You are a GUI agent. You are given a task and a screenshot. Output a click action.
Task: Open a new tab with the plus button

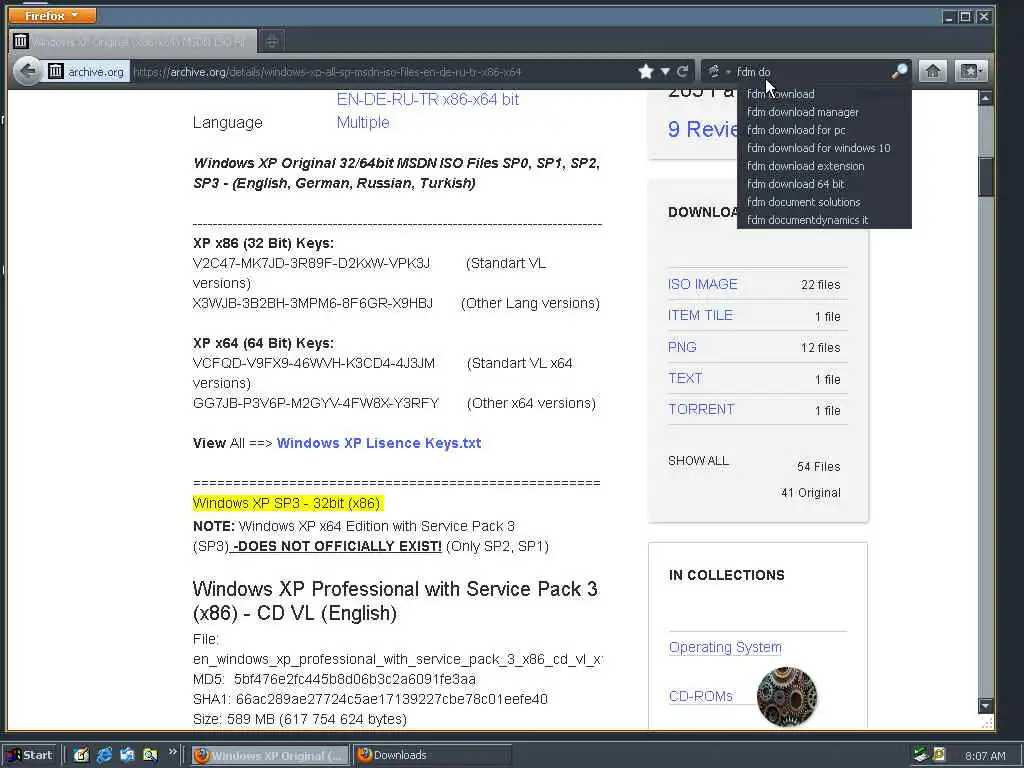coord(272,42)
